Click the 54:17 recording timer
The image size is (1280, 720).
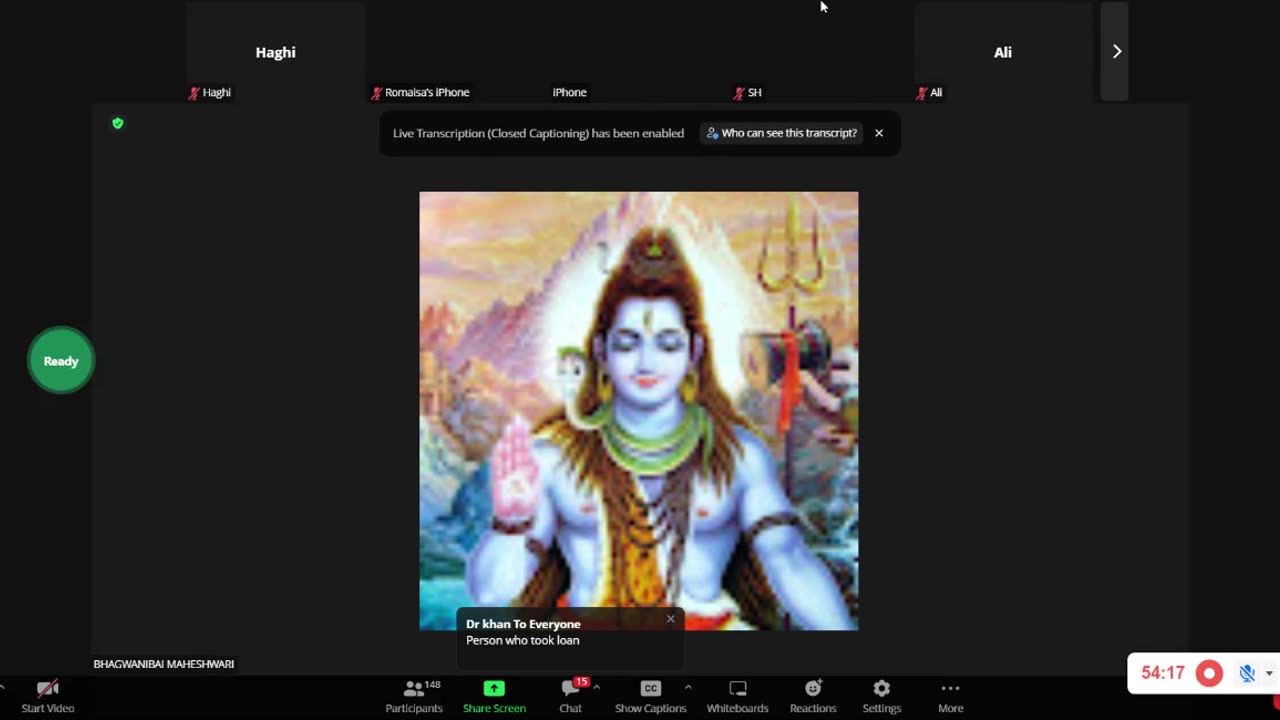click(x=1163, y=673)
